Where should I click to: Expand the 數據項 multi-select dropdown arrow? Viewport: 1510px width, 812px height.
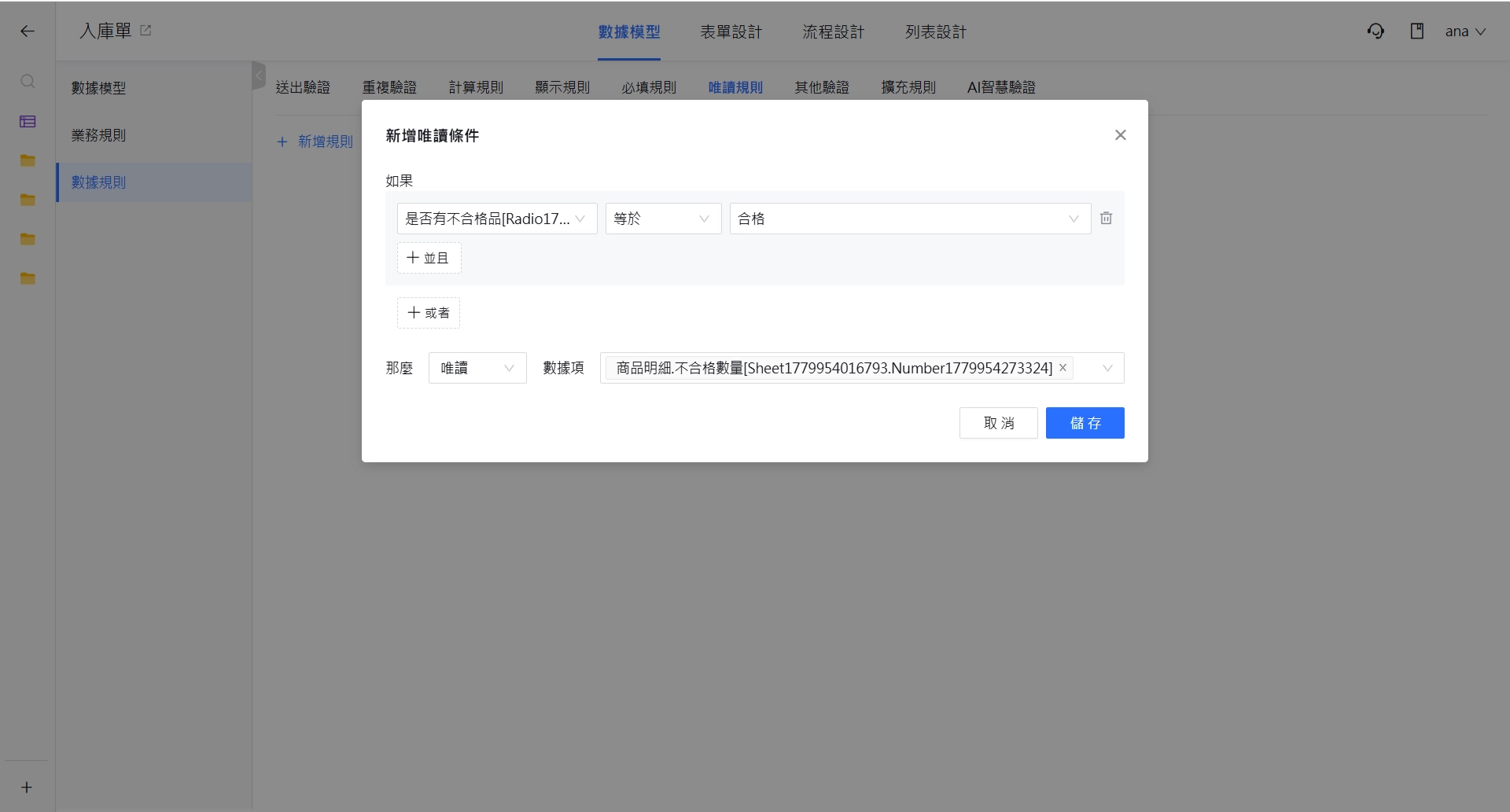click(1107, 368)
